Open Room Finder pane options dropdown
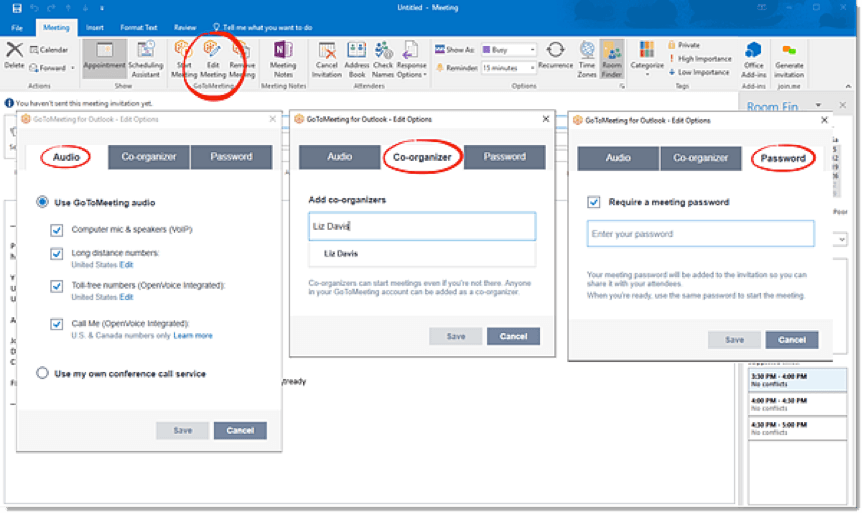862x513 pixels. 818,105
